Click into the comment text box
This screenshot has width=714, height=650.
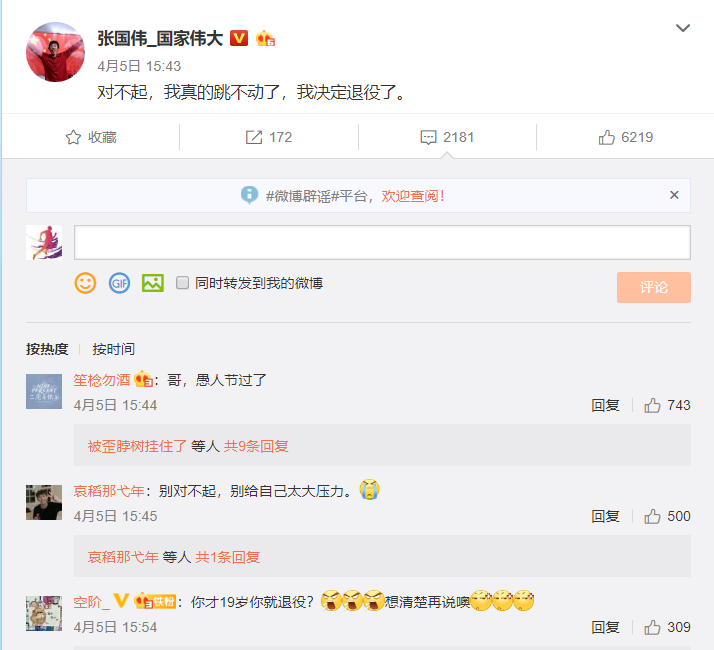point(382,242)
